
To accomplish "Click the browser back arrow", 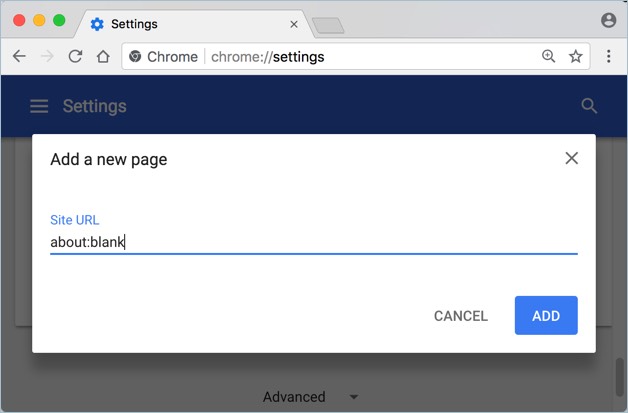I will pyautogui.click(x=19, y=56).
